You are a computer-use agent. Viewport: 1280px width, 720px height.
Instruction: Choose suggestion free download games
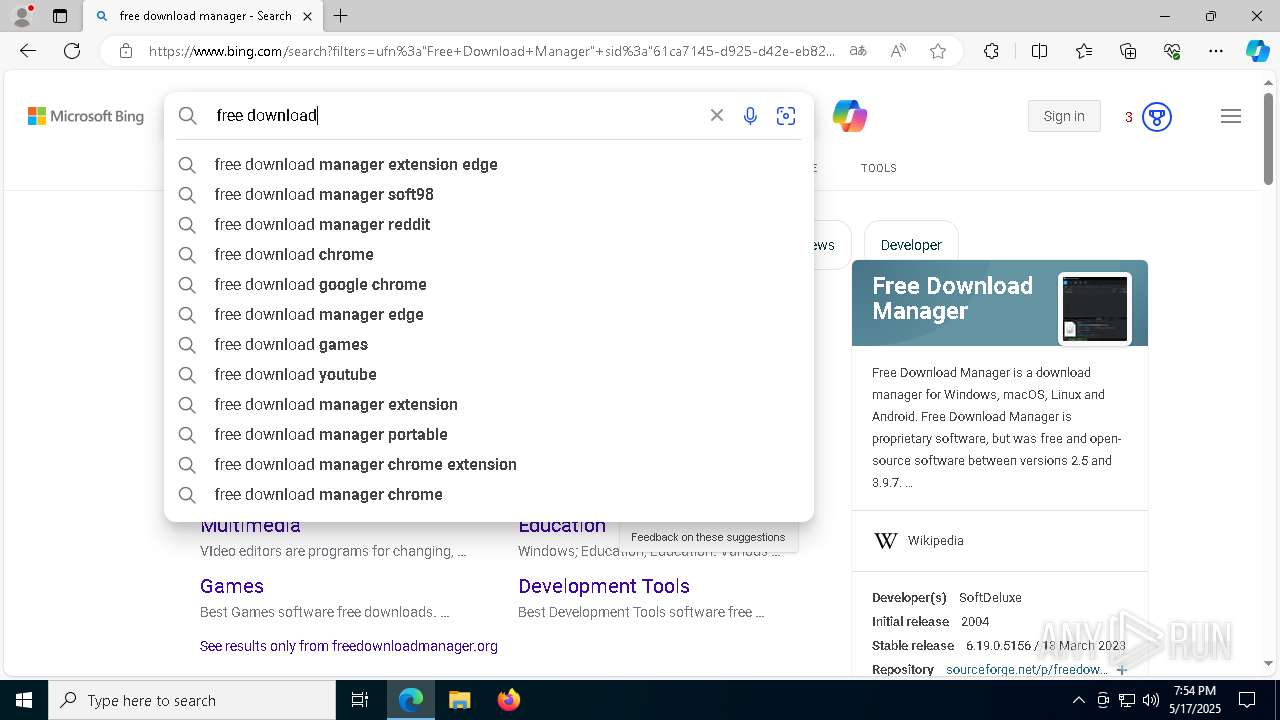(x=489, y=344)
